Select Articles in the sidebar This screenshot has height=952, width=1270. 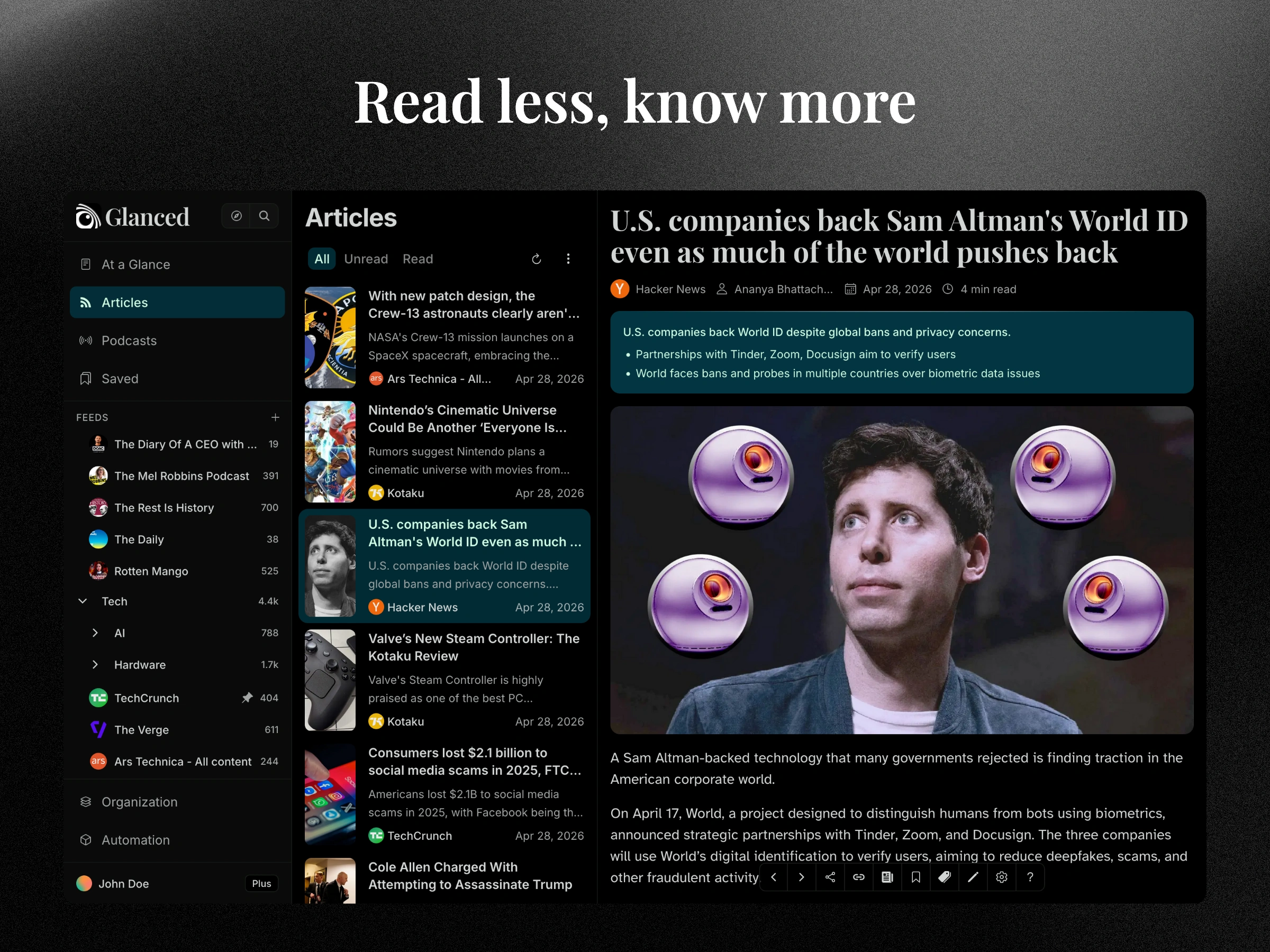coord(177,303)
